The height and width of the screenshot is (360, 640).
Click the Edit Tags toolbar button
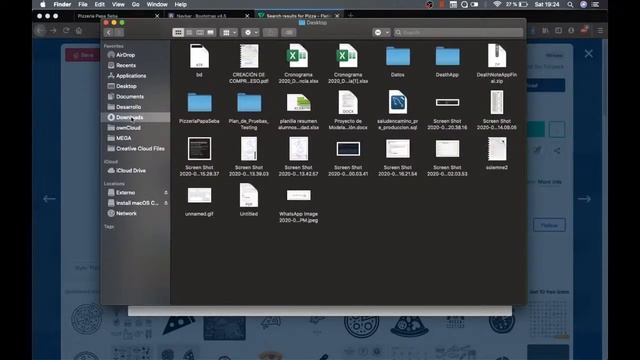point(289,32)
